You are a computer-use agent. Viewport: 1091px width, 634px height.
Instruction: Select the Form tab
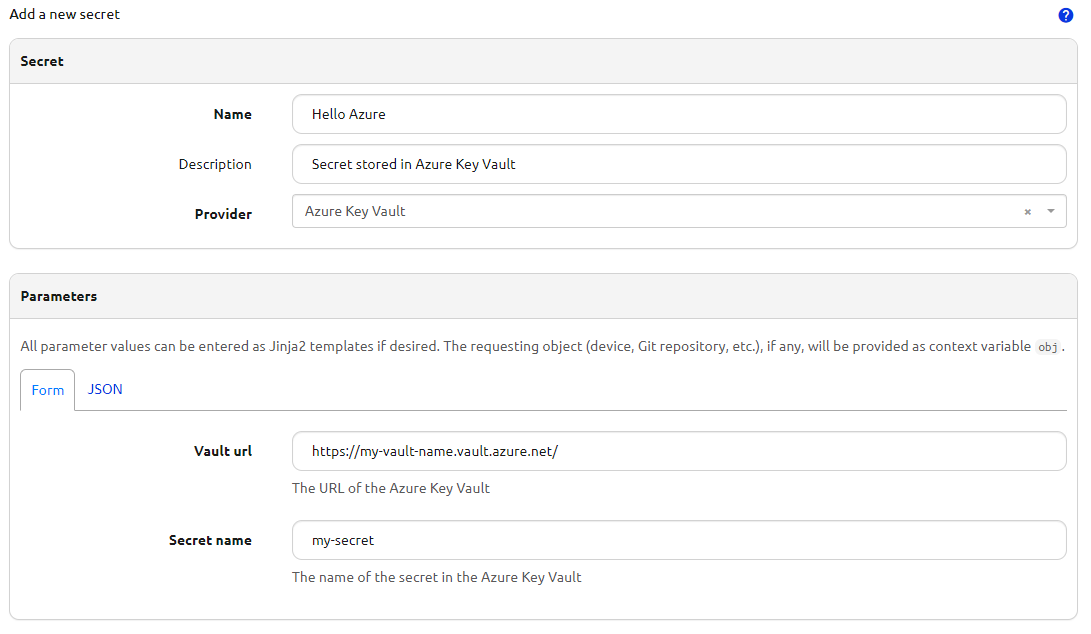(x=47, y=390)
